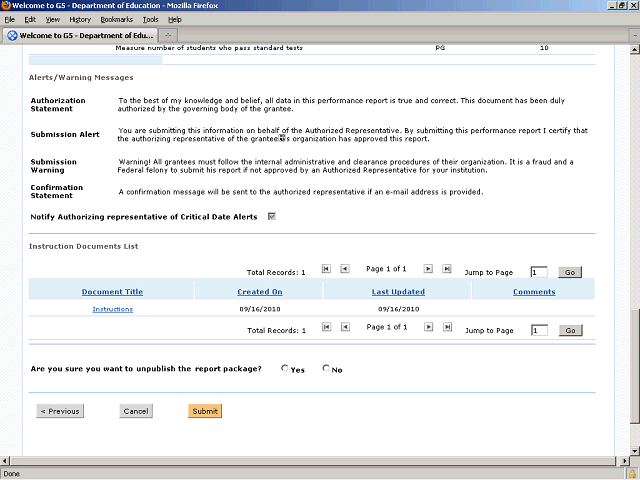Open the new tab button

point(168,35)
